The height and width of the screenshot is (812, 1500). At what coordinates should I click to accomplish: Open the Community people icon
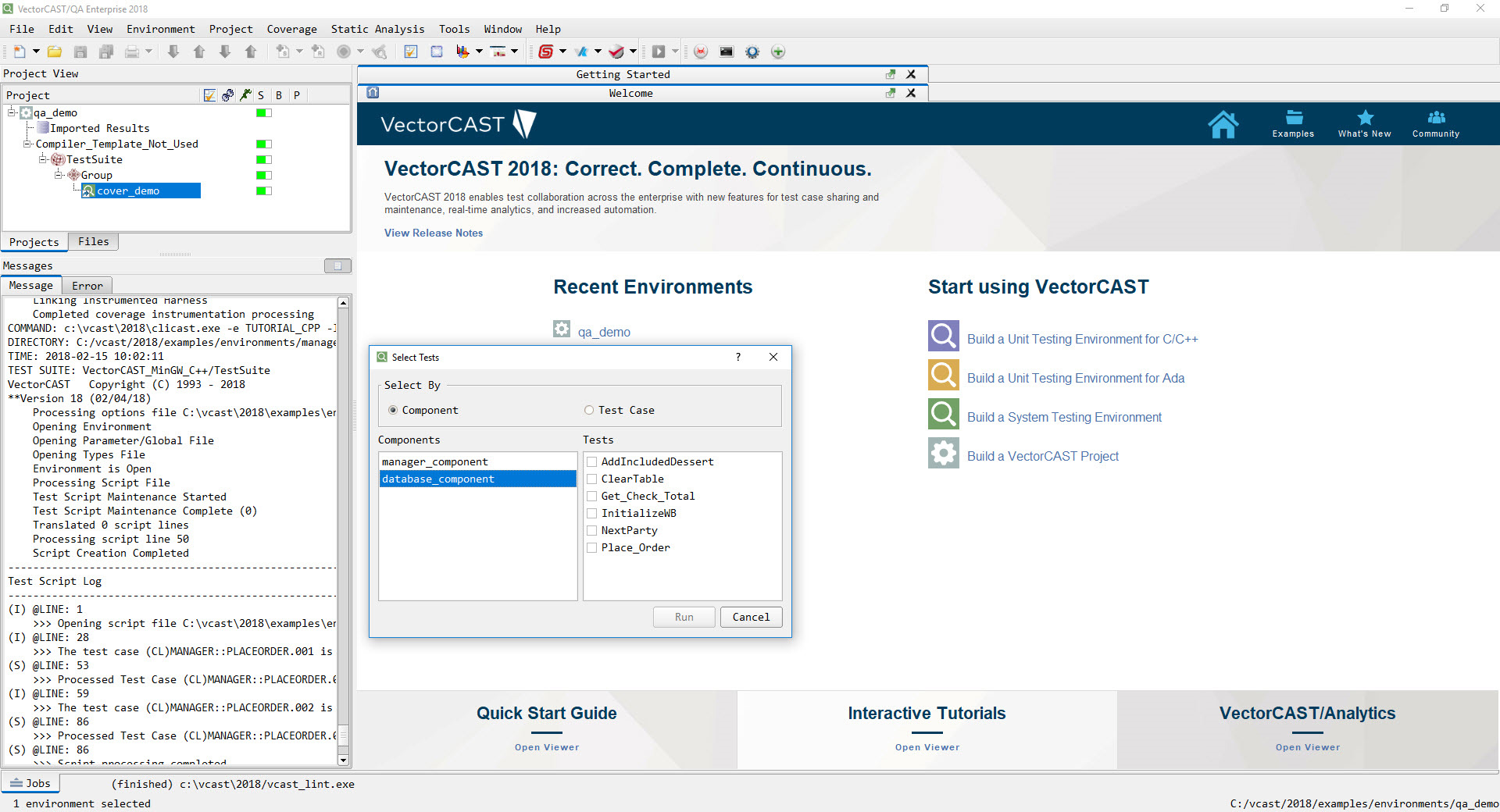click(x=1436, y=123)
